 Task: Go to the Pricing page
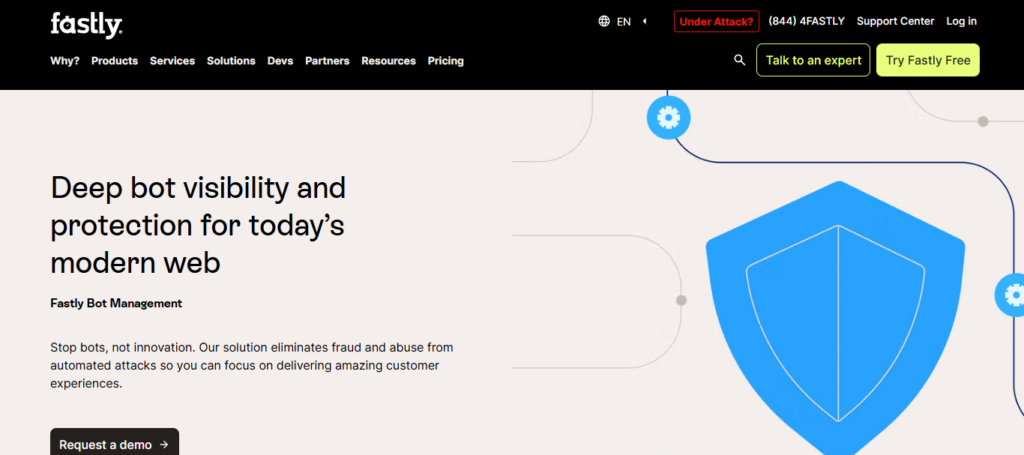[445, 61]
